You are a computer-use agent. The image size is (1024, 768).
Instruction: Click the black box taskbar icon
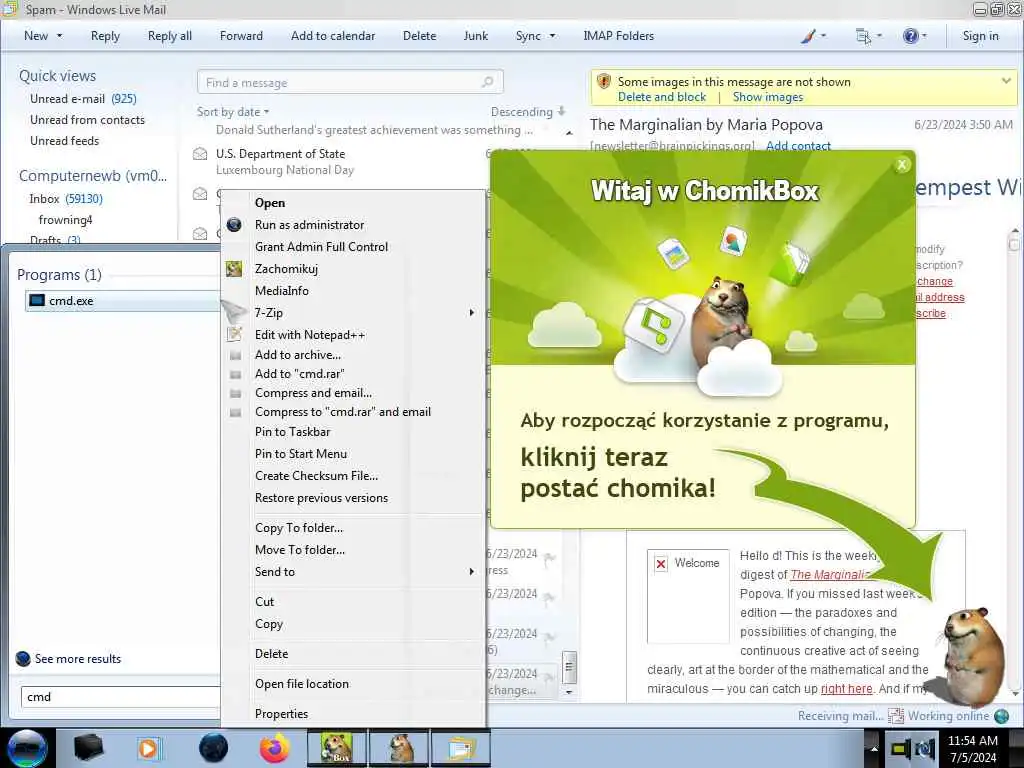pyautogui.click(x=88, y=748)
